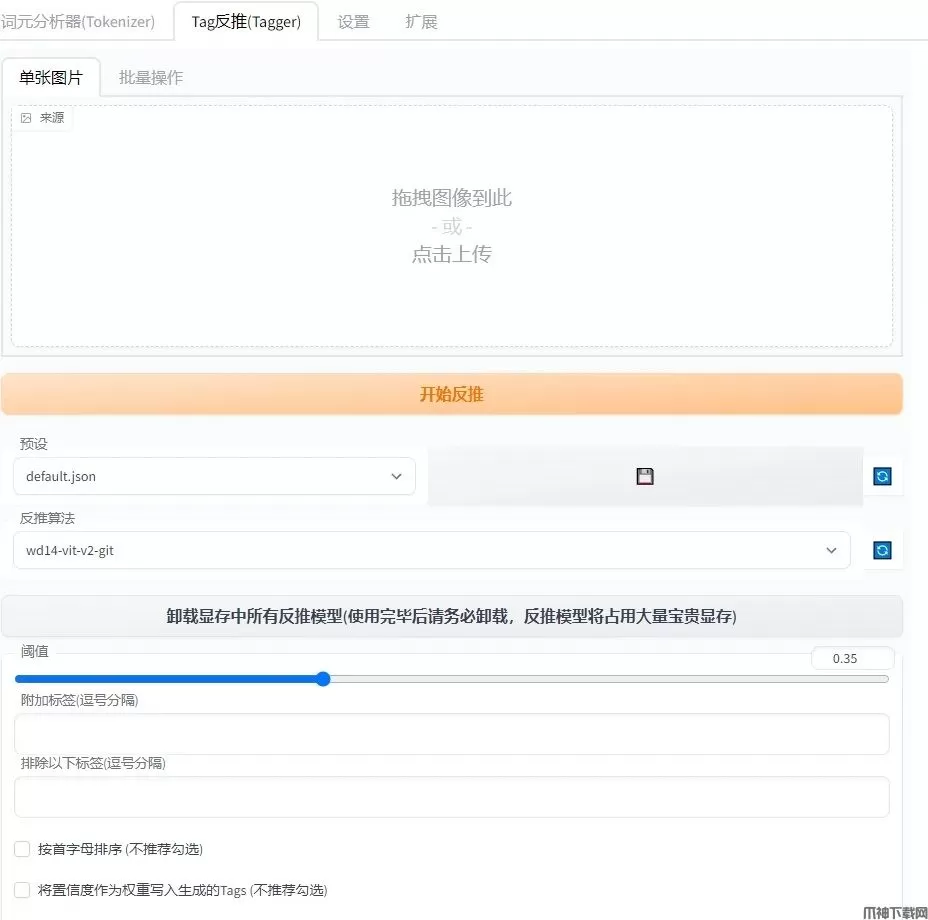Screen dimensions: 928x920
Task: Open the 设置 settings tab
Action: 353,22
